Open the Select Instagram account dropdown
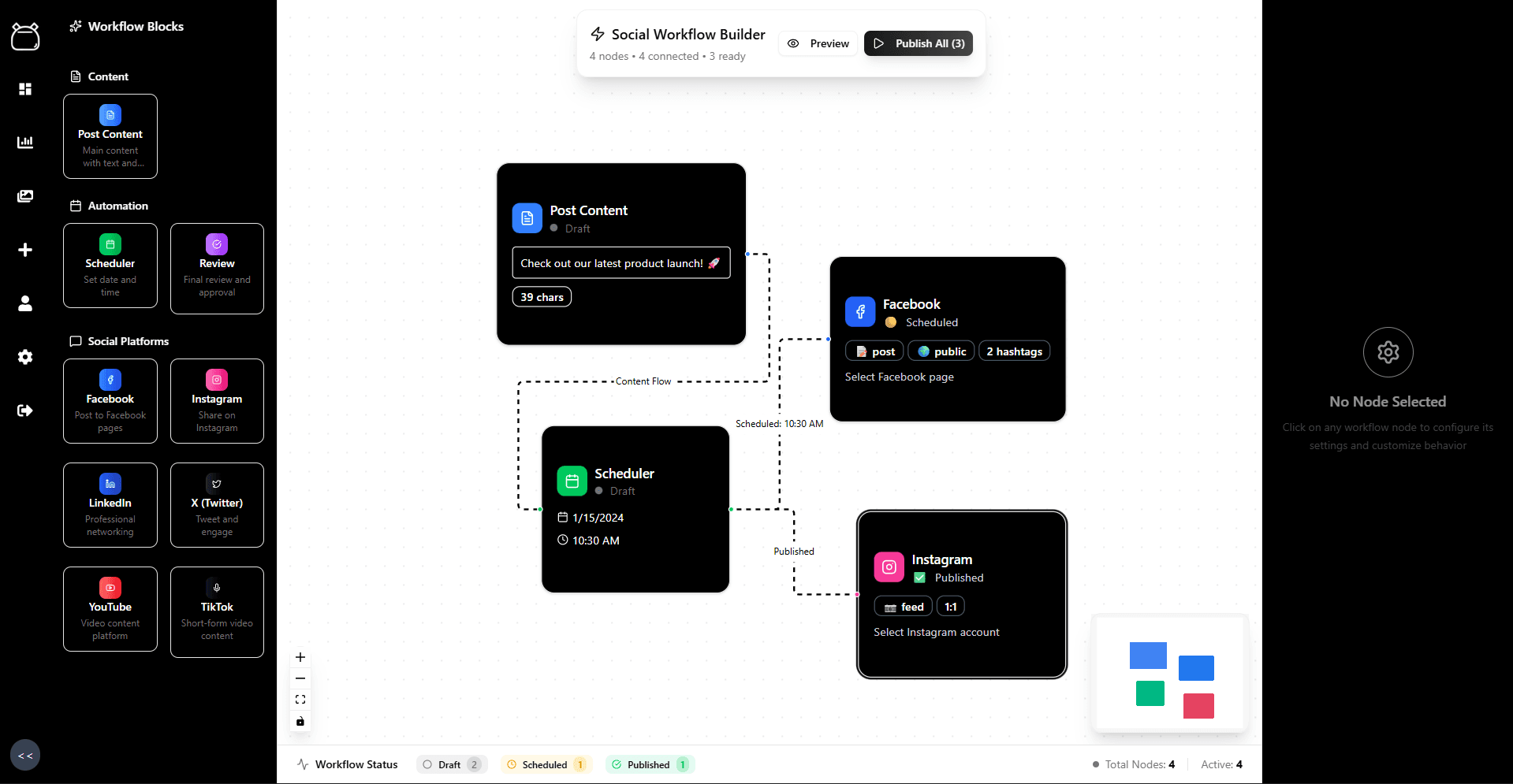The height and width of the screenshot is (784, 1513). [936, 631]
